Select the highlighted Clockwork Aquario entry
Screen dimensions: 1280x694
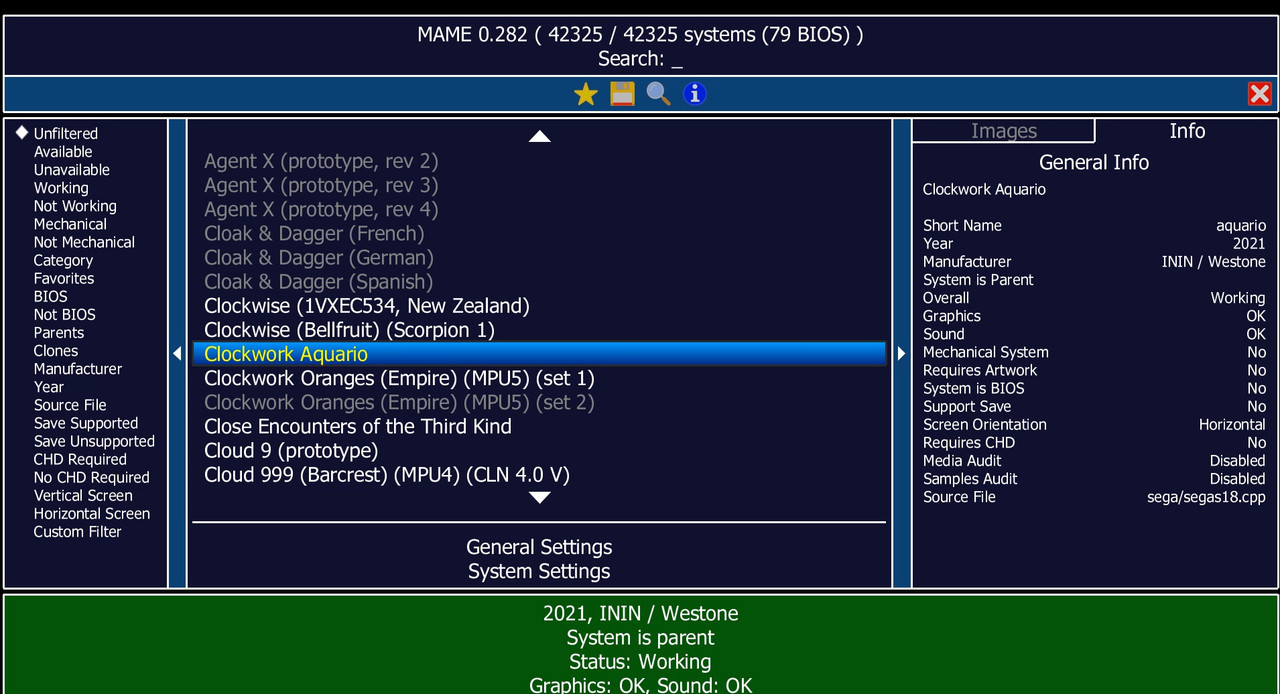coord(539,354)
